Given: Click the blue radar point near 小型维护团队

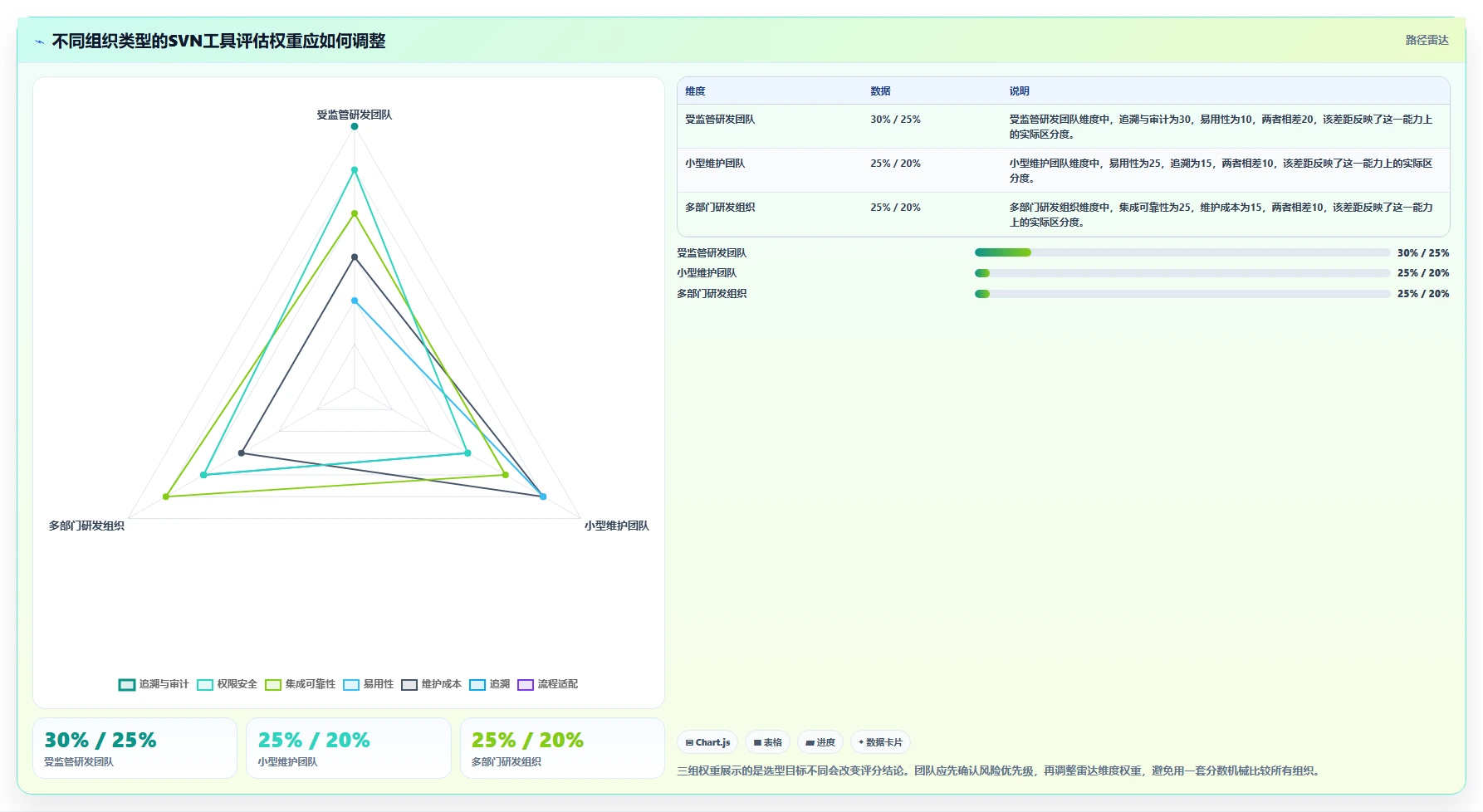Looking at the screenshot, I should (543, 496).
